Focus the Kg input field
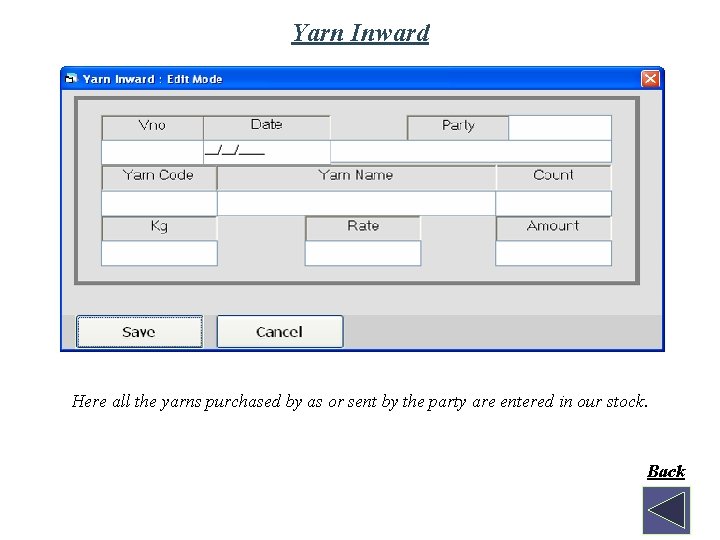Screen dimensions: 720x540 pos(159,253)
